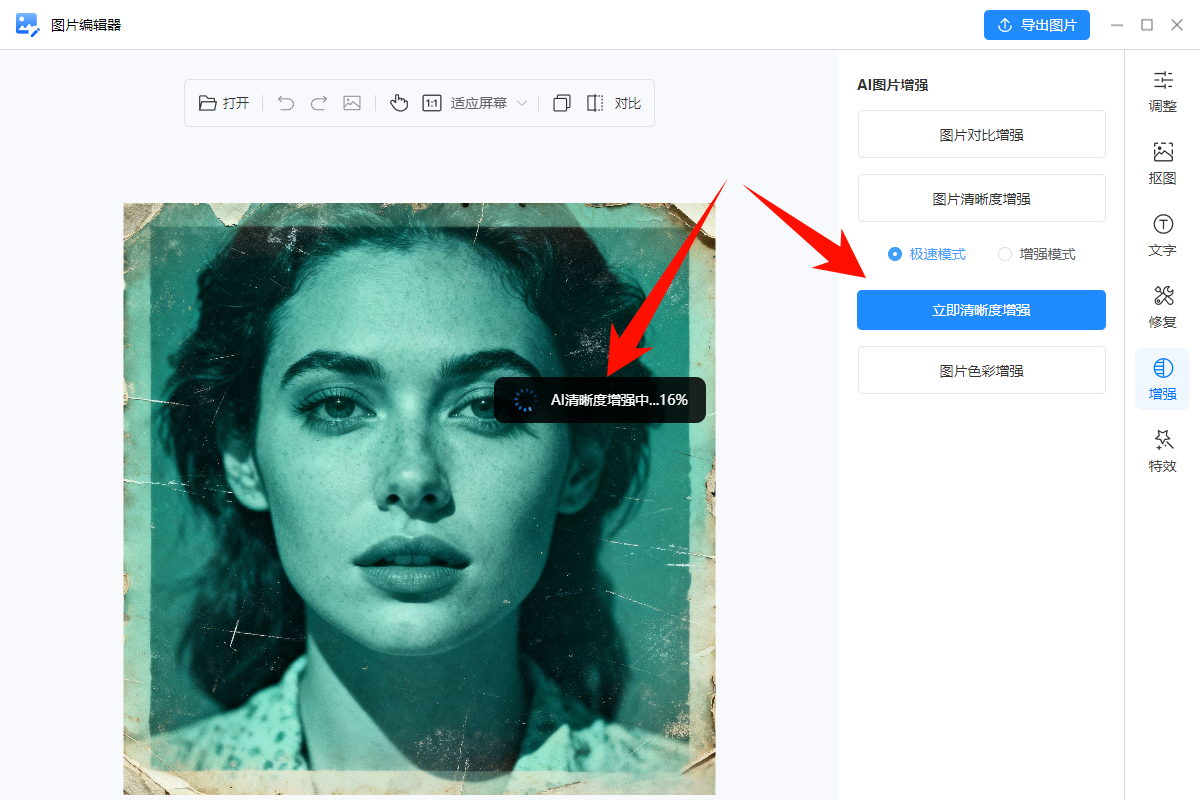Image resolution: width=1200 pixels, height=800 pixels.
Task: Open the 特效 effects tab
Action: tap(1163, 451)
